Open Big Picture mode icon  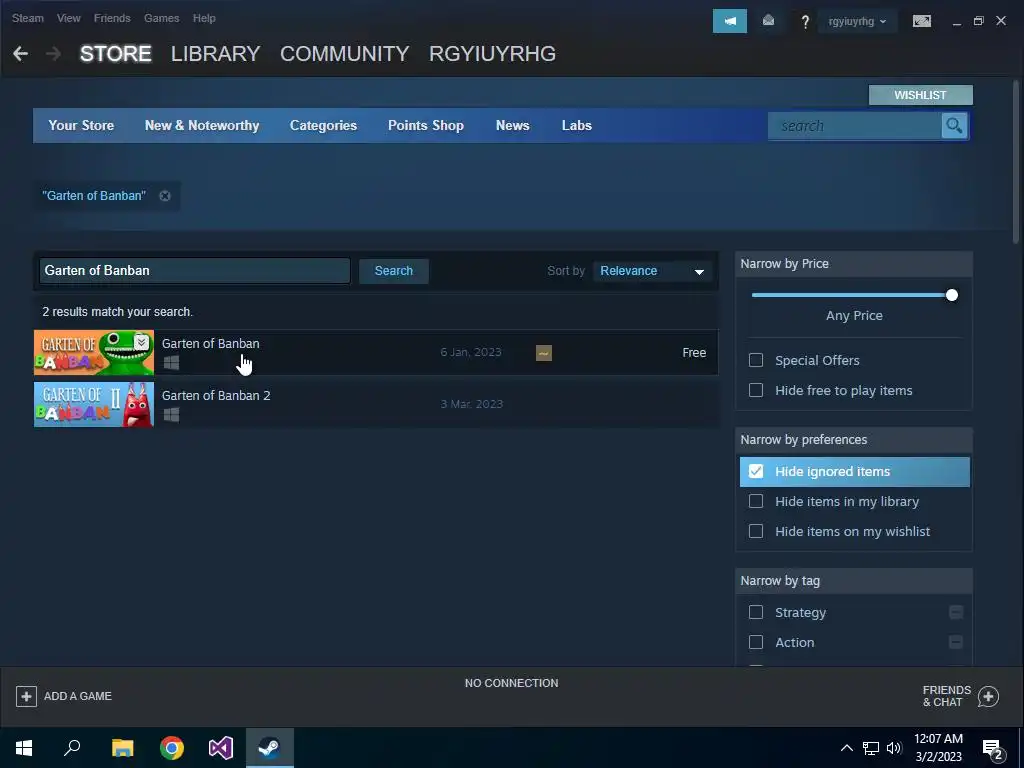click(921, 22)
